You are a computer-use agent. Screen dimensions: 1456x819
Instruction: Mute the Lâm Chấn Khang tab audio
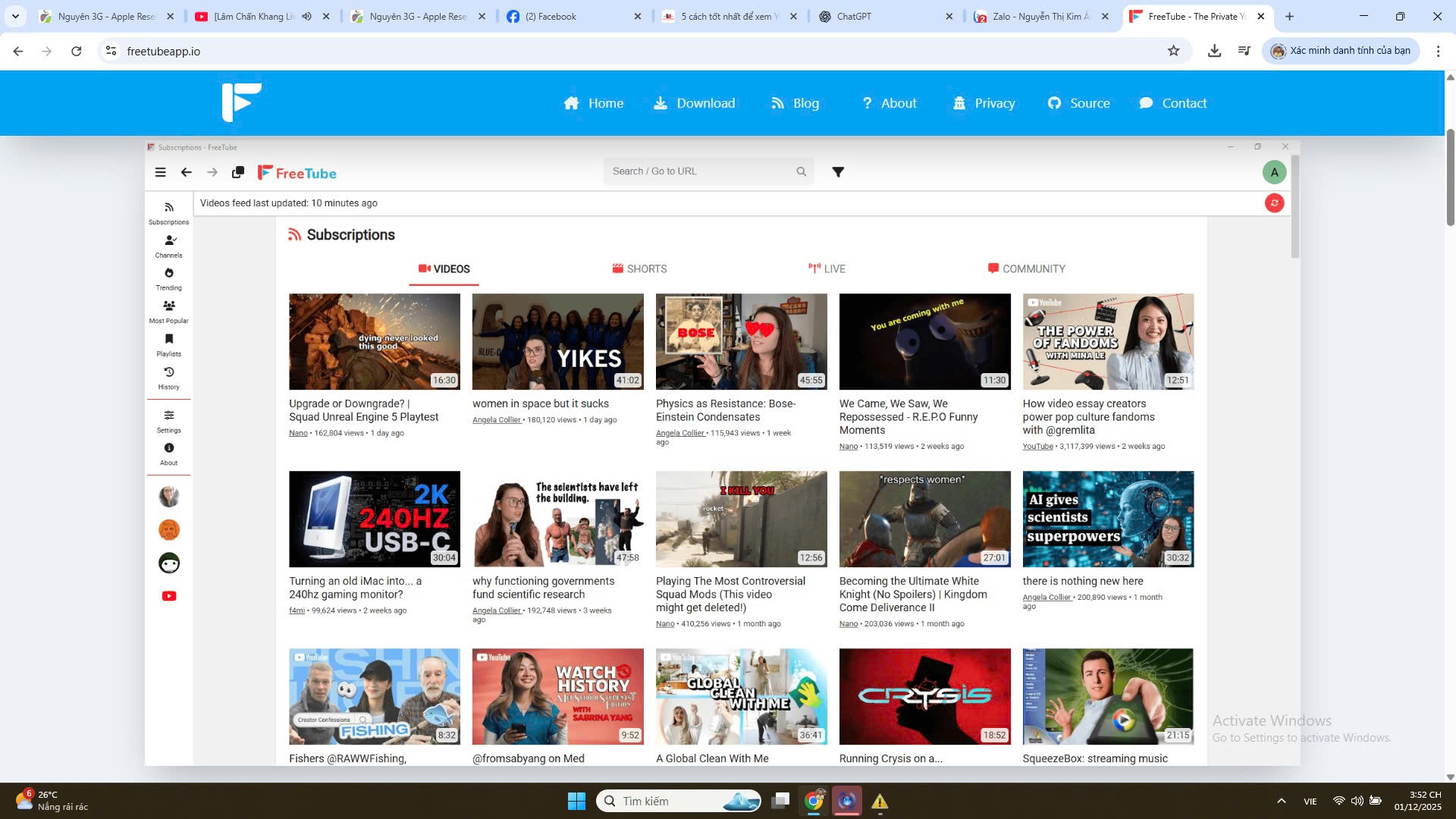[x=306, y=16]
